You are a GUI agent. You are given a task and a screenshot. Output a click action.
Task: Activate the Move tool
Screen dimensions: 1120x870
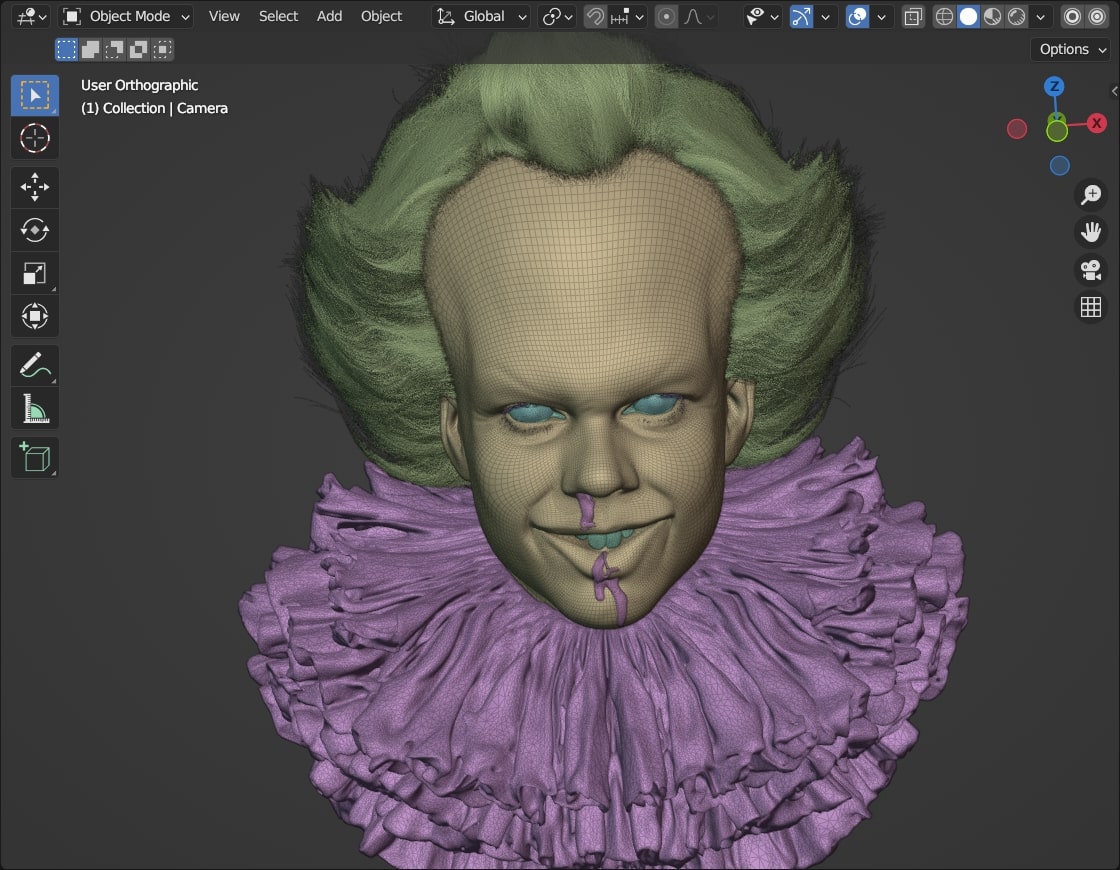click(x=35, y=187)
